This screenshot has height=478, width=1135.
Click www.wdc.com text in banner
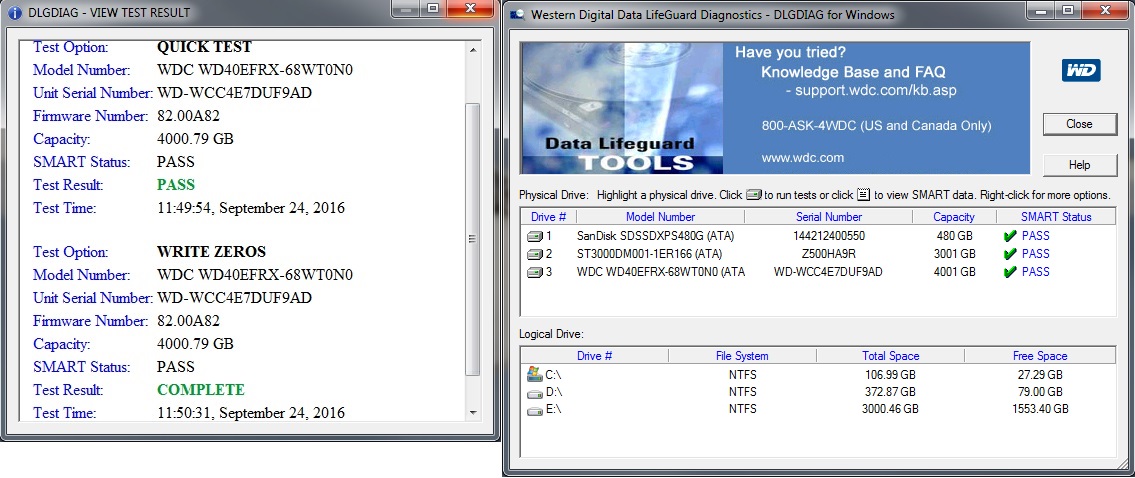(803, 158)
